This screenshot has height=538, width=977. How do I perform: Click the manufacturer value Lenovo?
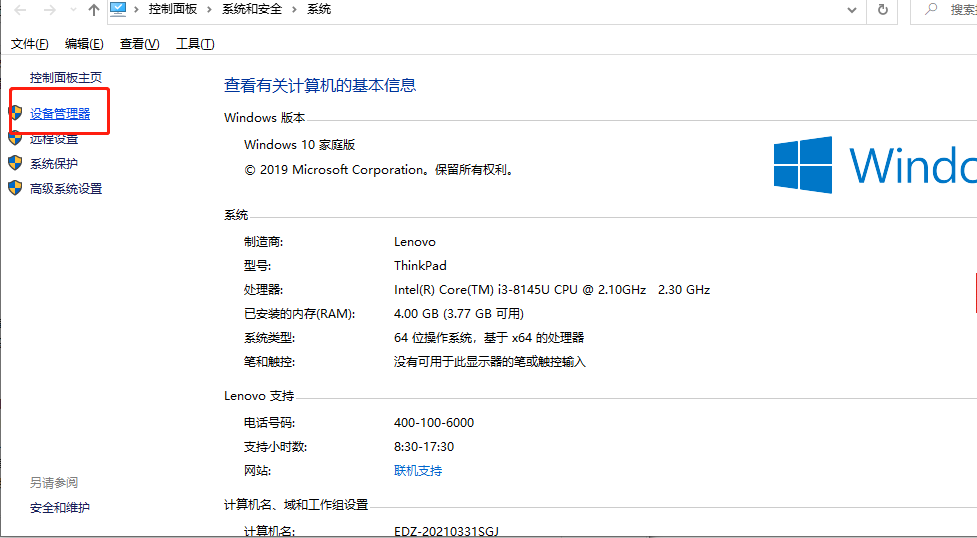[x=414, y=242]
